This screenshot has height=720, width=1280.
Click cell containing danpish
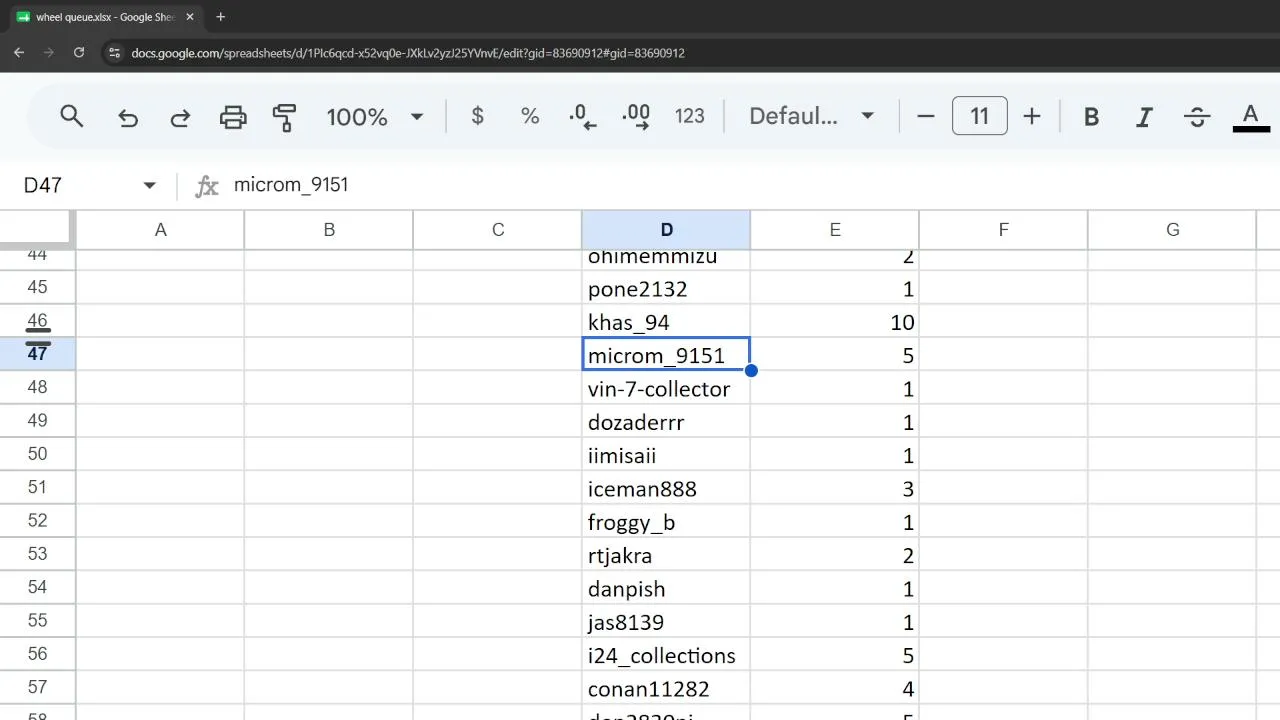(x=666, y=589)
